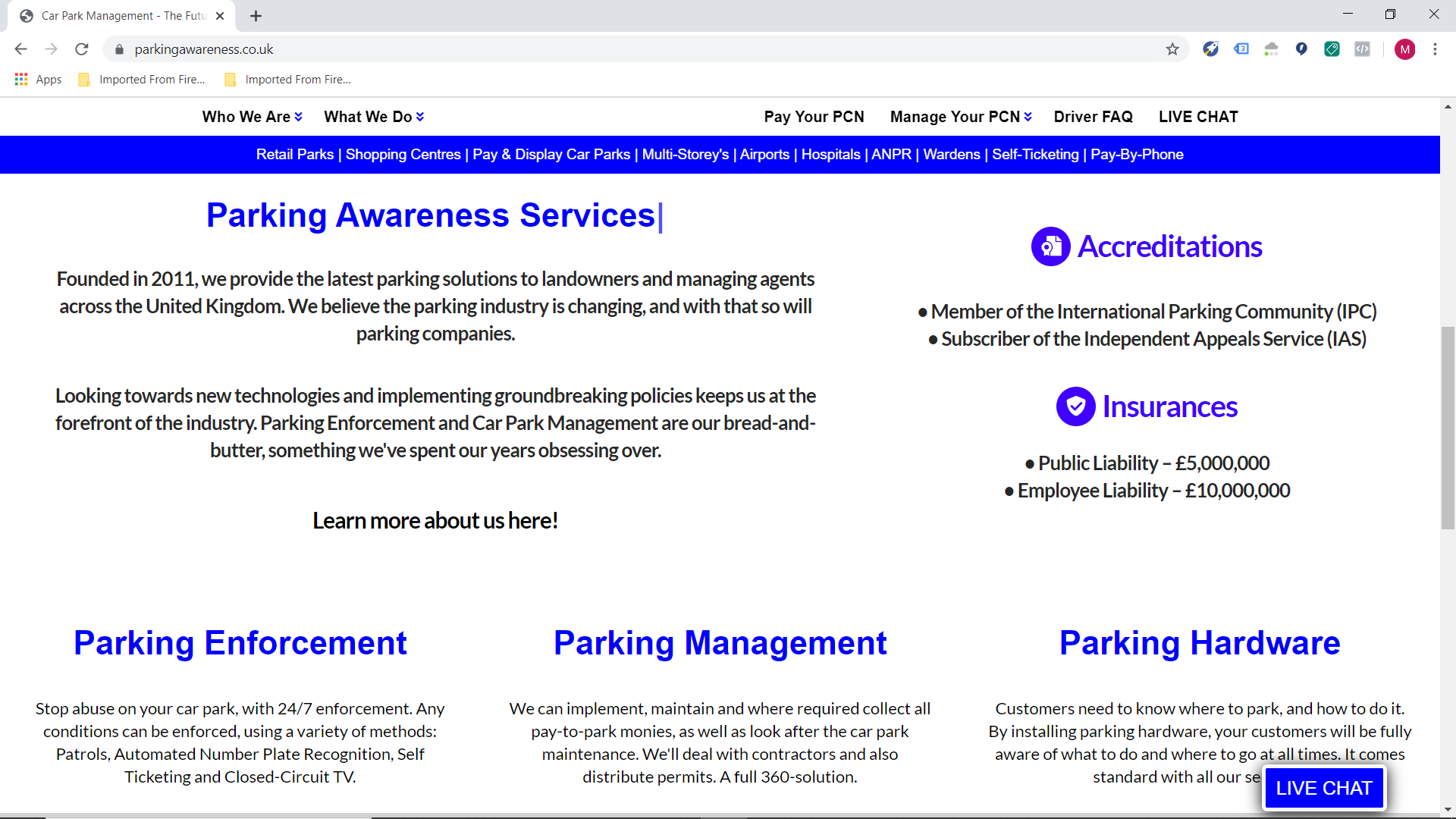
Task: Click Member of the International Parking Community text
Action: click(1147, 312)
